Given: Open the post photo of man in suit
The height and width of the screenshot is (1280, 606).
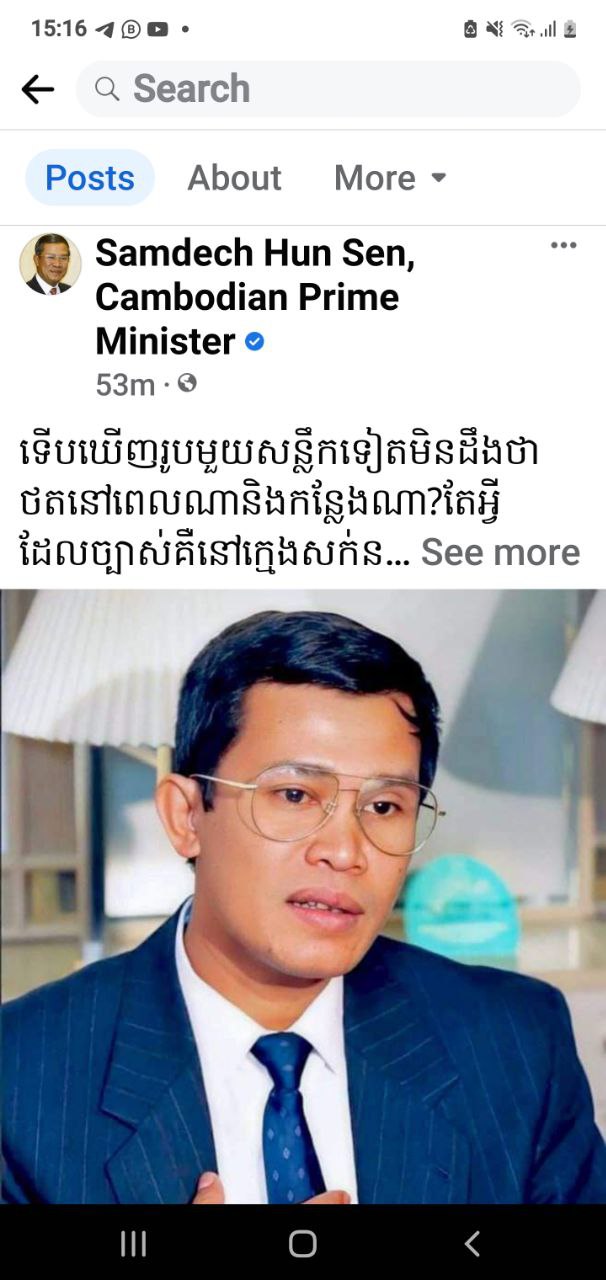Looking at the screenshot, I should 303,896.
